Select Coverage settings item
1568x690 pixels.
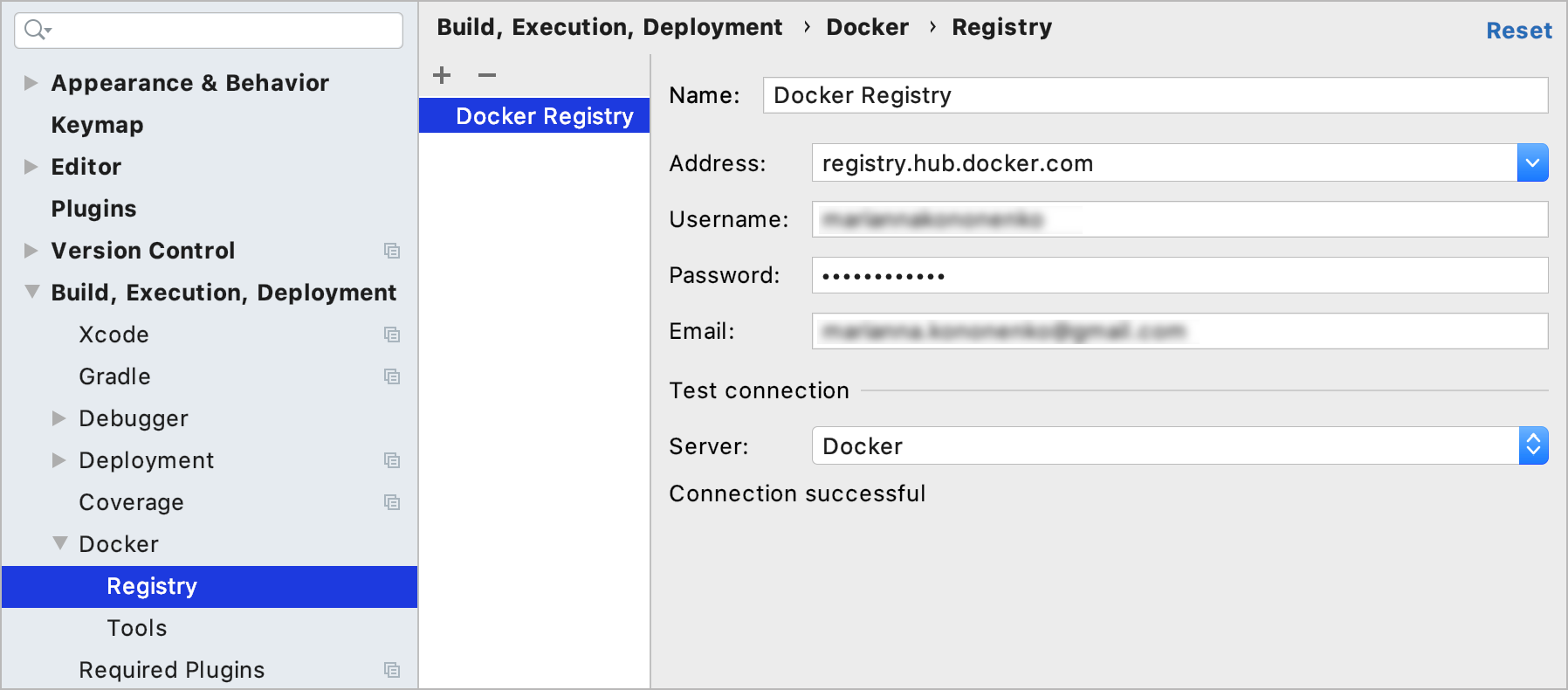click(x=131, y=502)
